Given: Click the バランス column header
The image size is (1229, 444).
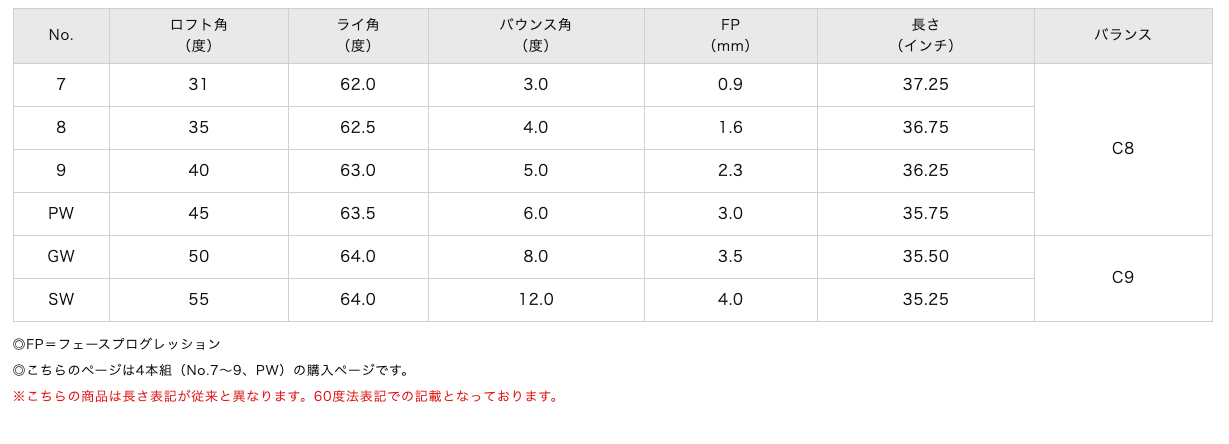Looking at the screenshot, I should [x=1122, y=35].
